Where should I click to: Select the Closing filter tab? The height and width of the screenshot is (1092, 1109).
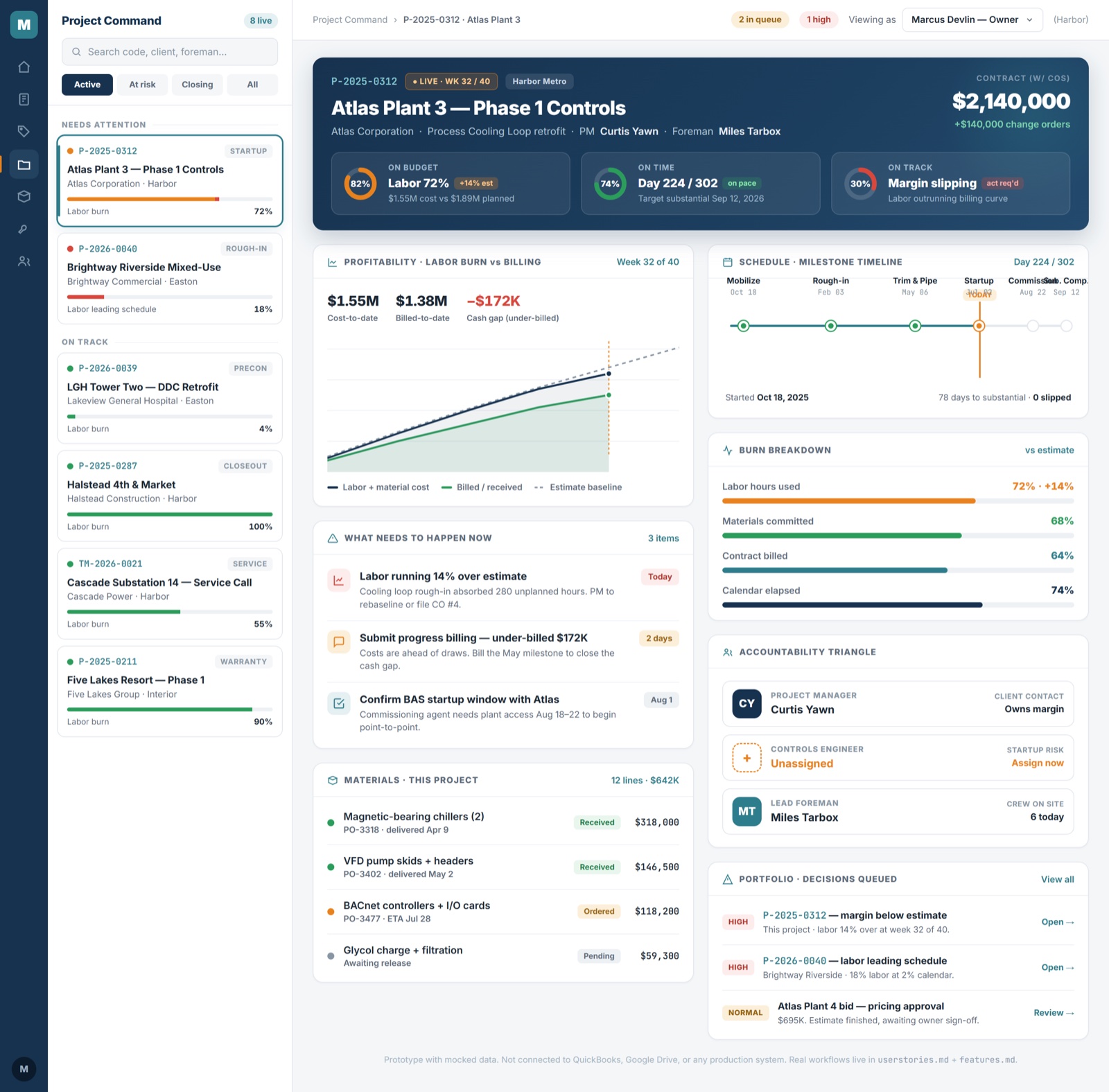click(198, 85)
